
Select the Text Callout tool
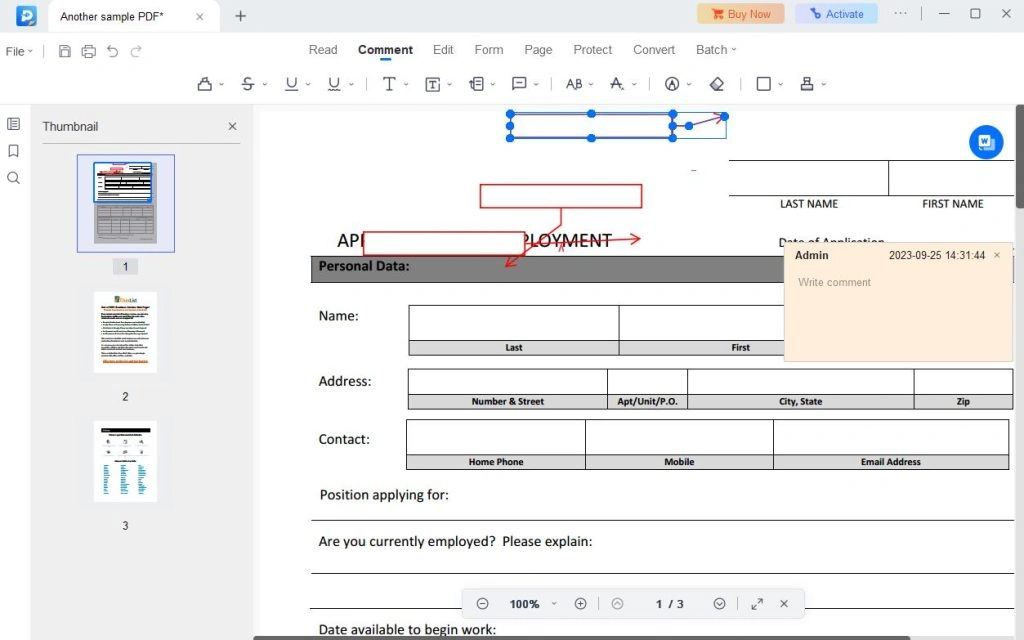click(476, 84)
